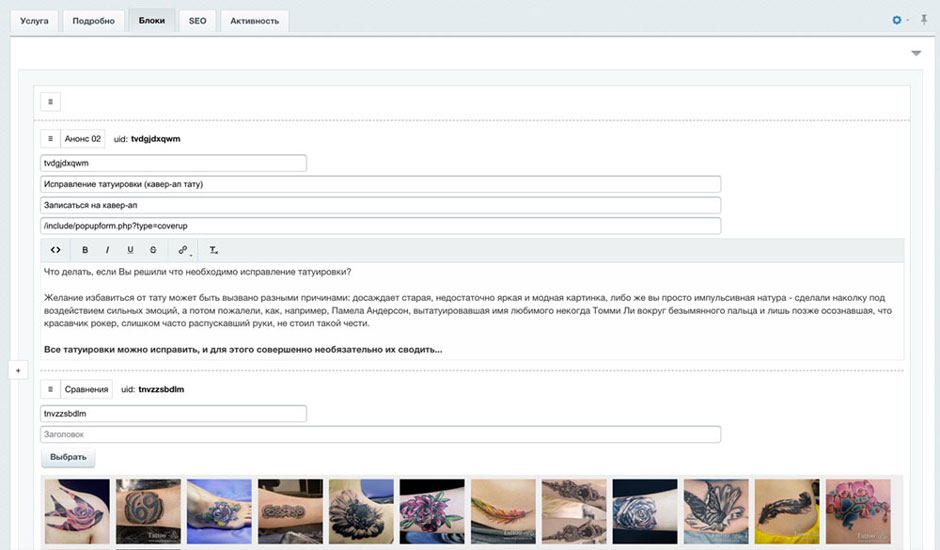Apply bold formatting in the text editor

(85, 250)
